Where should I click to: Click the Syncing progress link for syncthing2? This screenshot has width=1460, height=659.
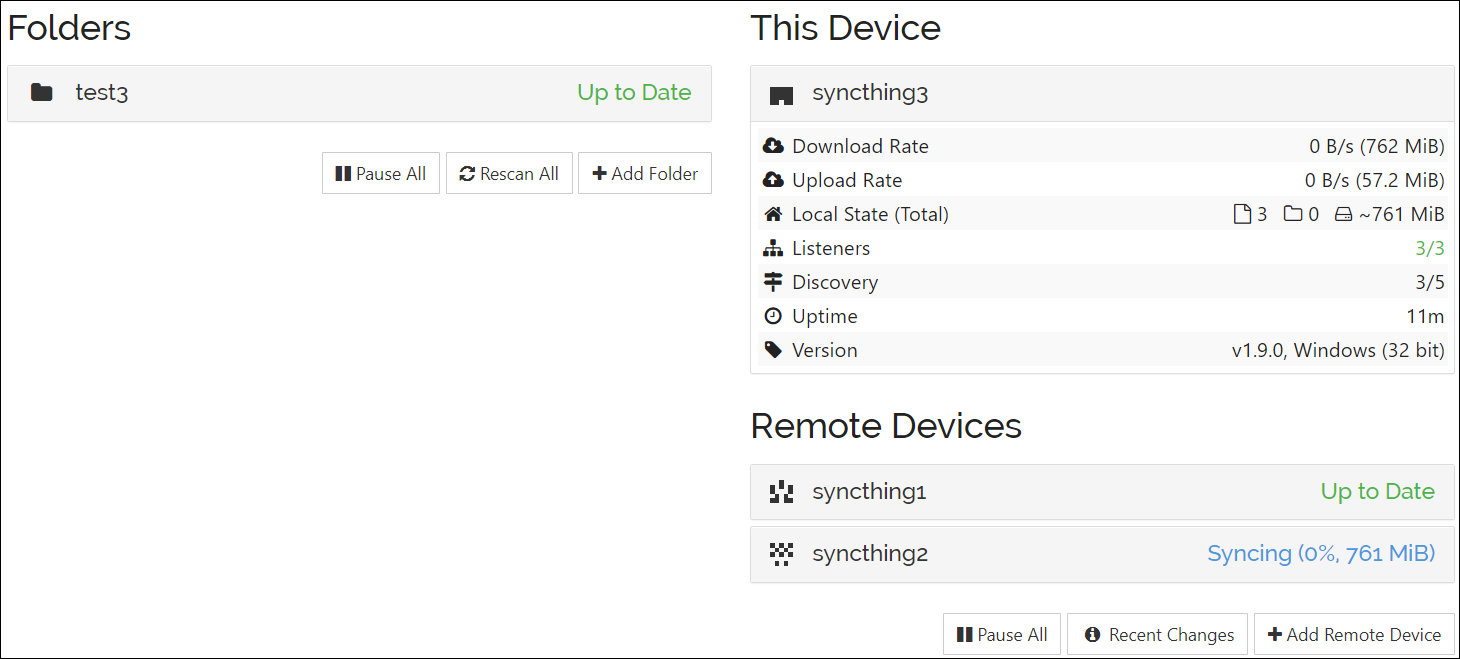click(1321, 553)
